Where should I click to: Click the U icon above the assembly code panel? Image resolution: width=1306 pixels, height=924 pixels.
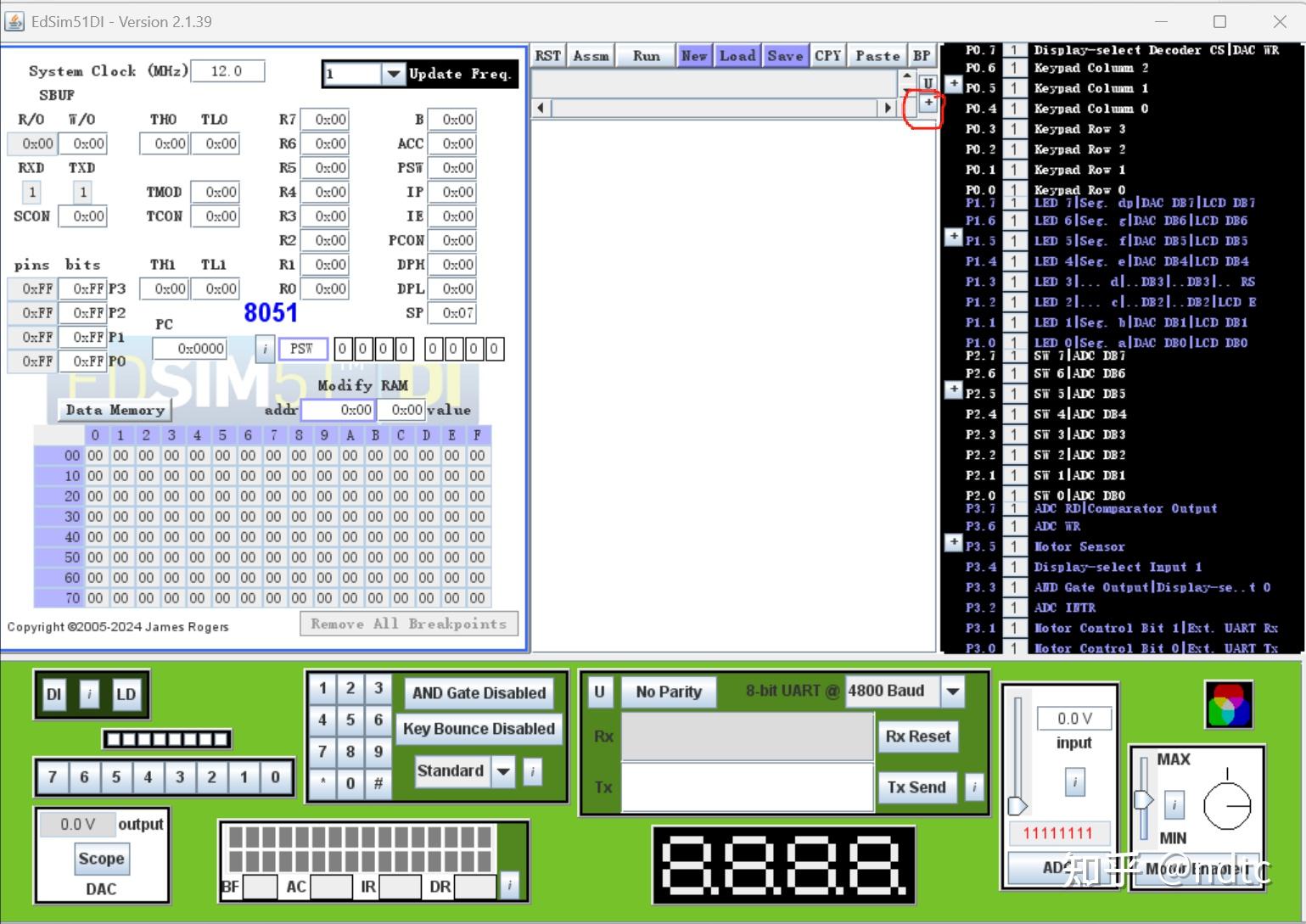[929, 82]
